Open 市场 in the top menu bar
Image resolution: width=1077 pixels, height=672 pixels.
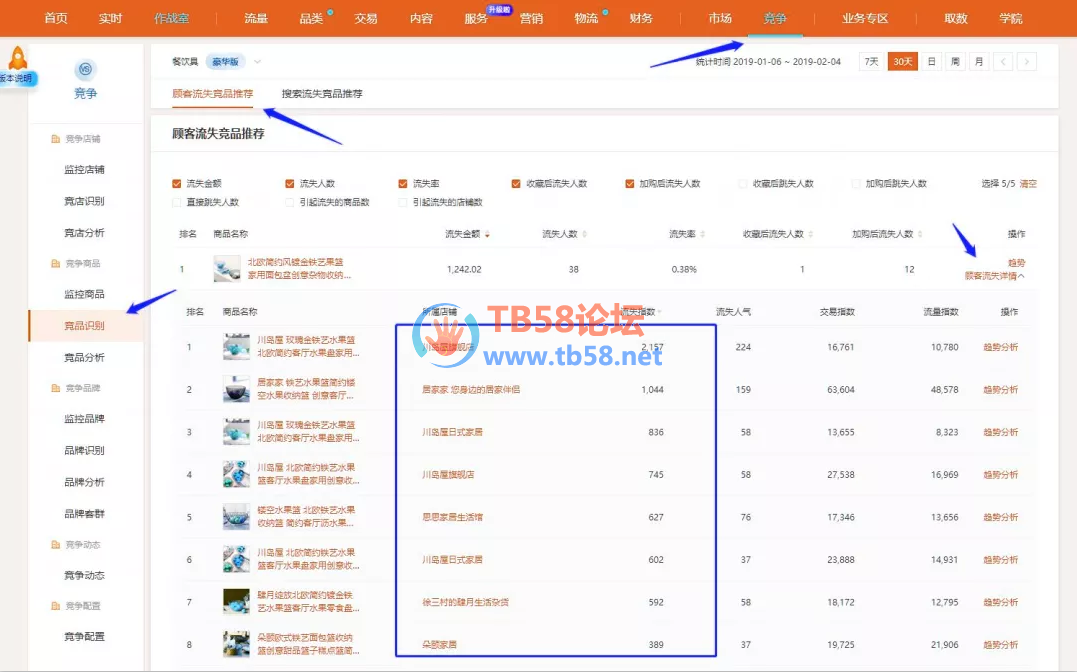tap(719, 18)
